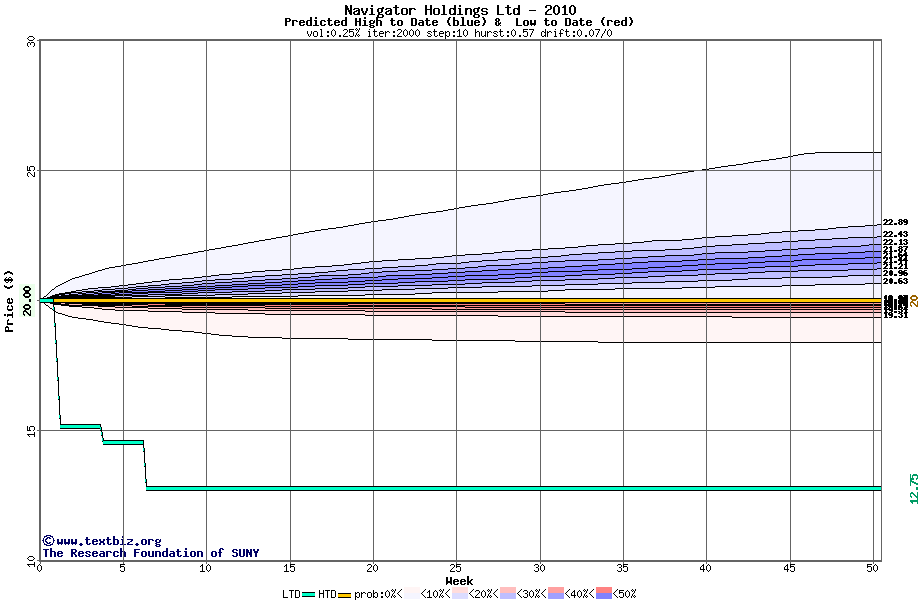The height and width of the screenshot is (600, 920).
Task: Click the 22.89 value label
Action: 895,222
